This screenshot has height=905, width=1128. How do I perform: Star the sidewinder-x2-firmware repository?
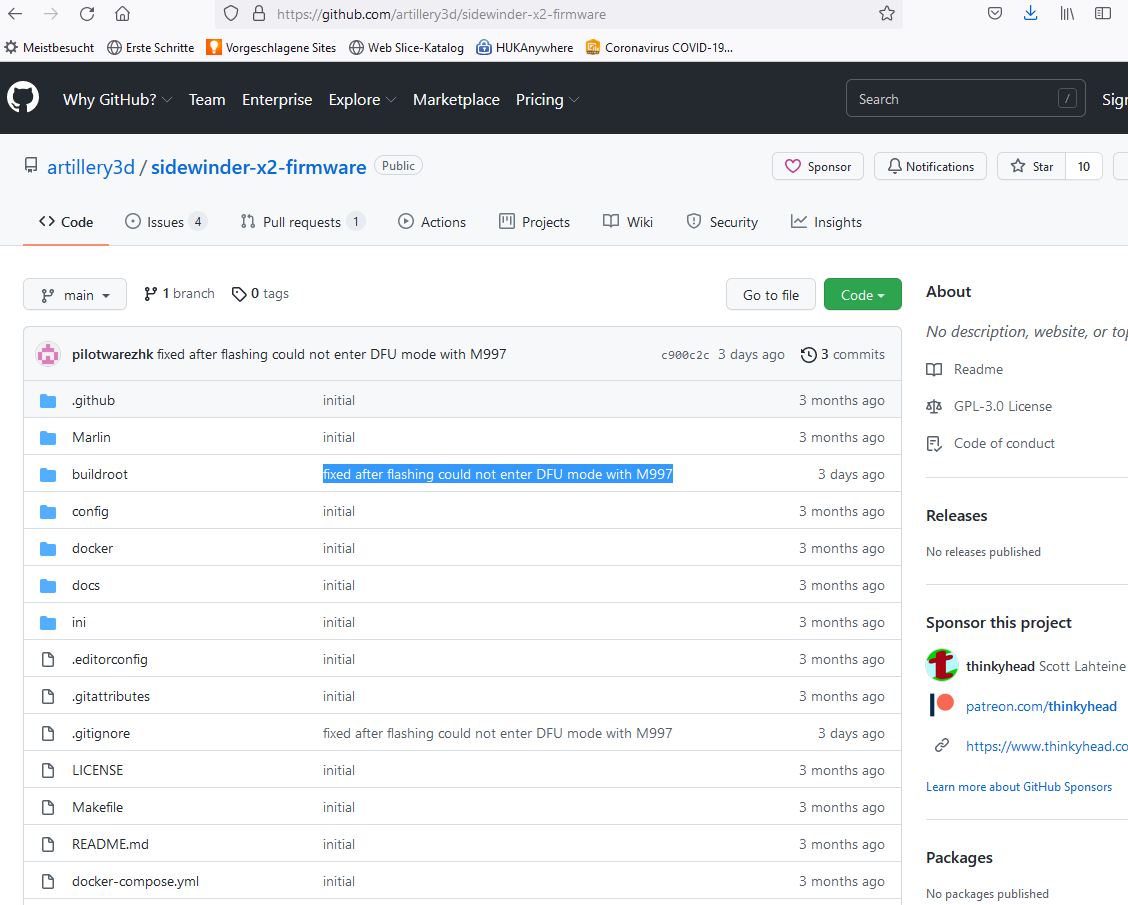pyautogui.click(x=1032, y=166)
